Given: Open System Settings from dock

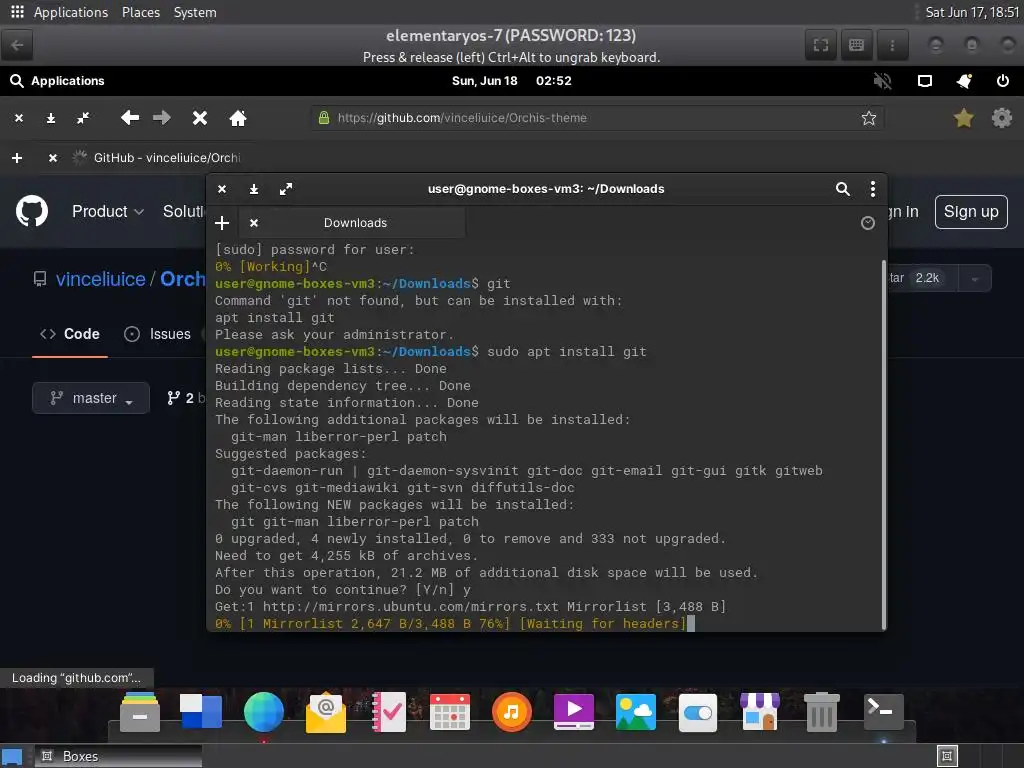Looking at the screenshot, I should (697, 712).
